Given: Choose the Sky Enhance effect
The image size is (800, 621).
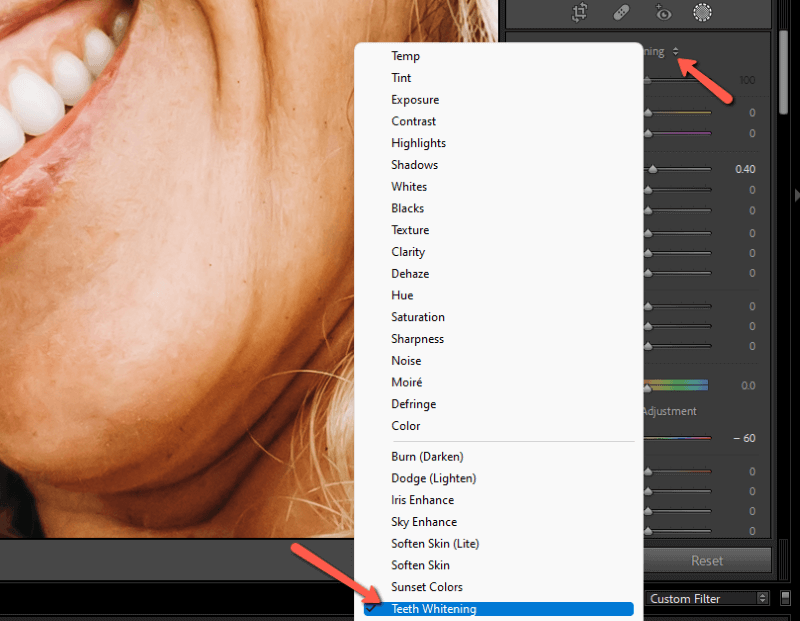Looking at the screenshot, I should [423, 521].
